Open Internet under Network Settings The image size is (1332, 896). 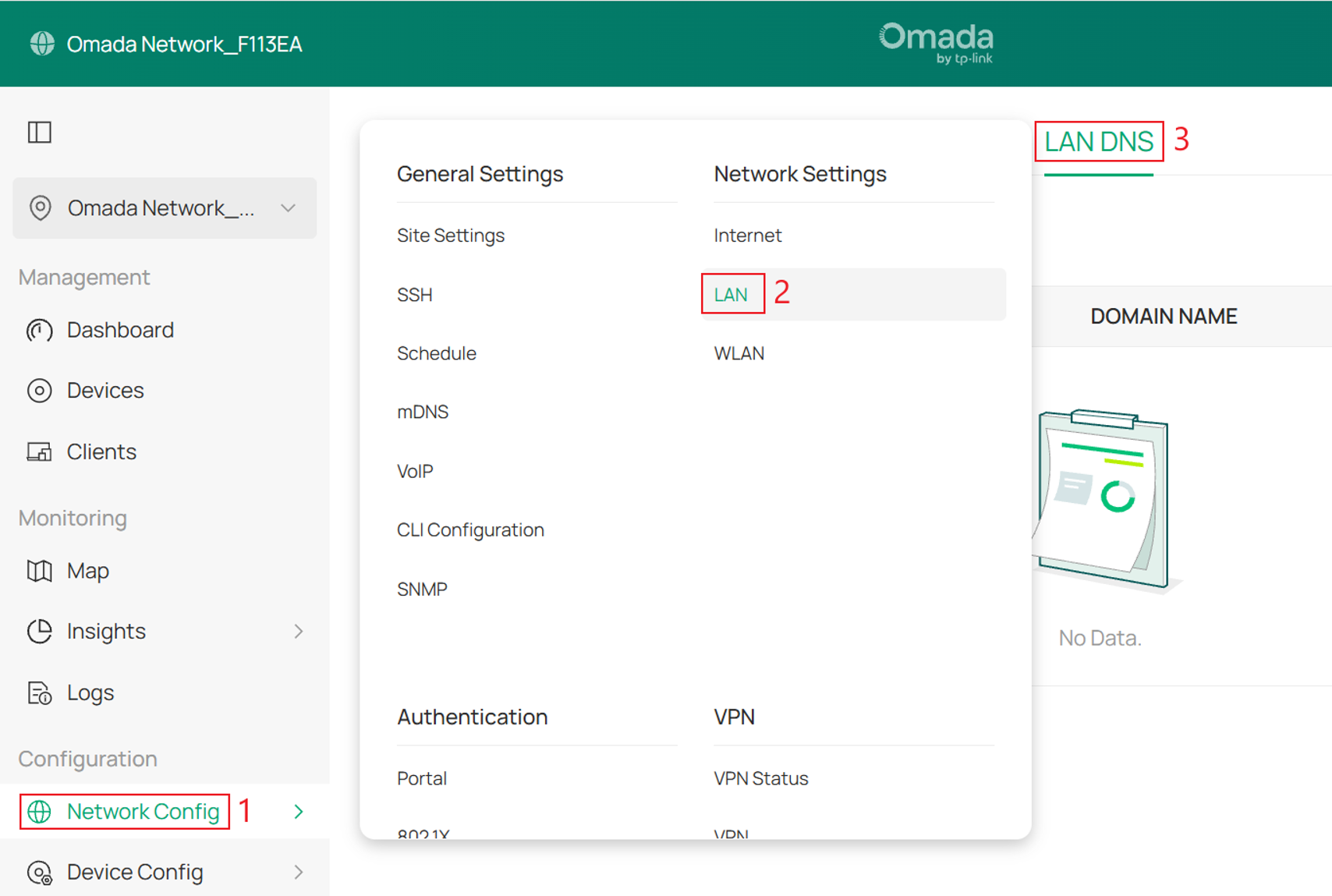748,236
